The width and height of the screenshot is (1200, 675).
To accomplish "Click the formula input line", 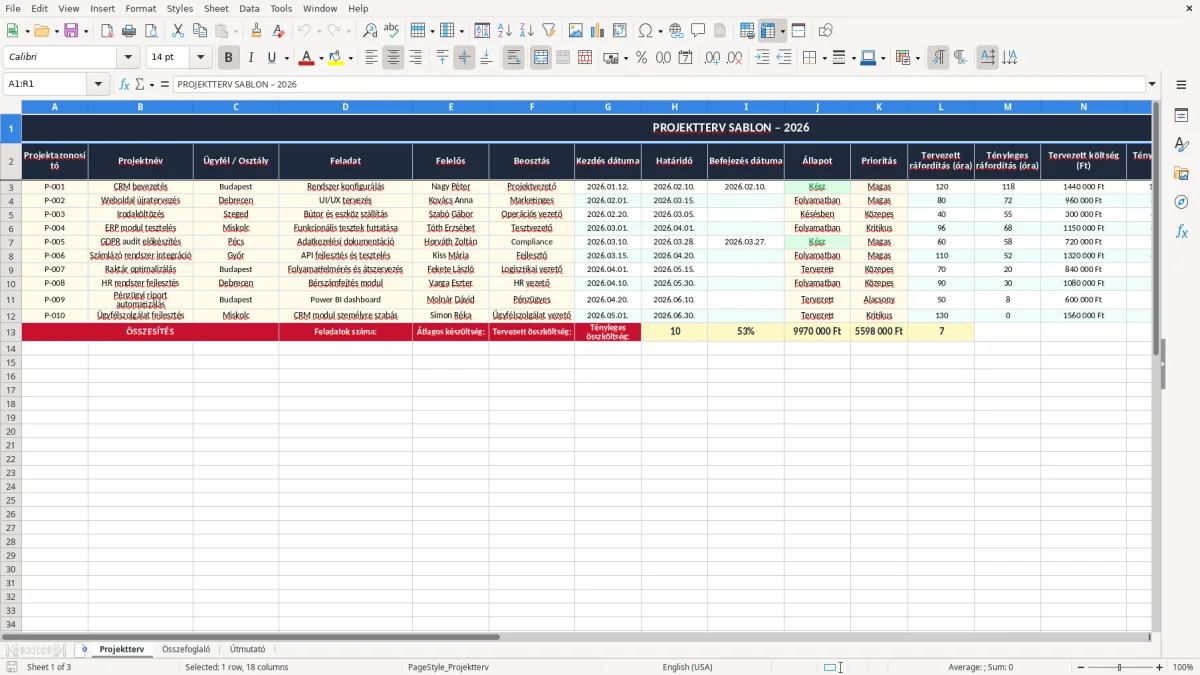I will pyautogui.click(x=658, y=84).
